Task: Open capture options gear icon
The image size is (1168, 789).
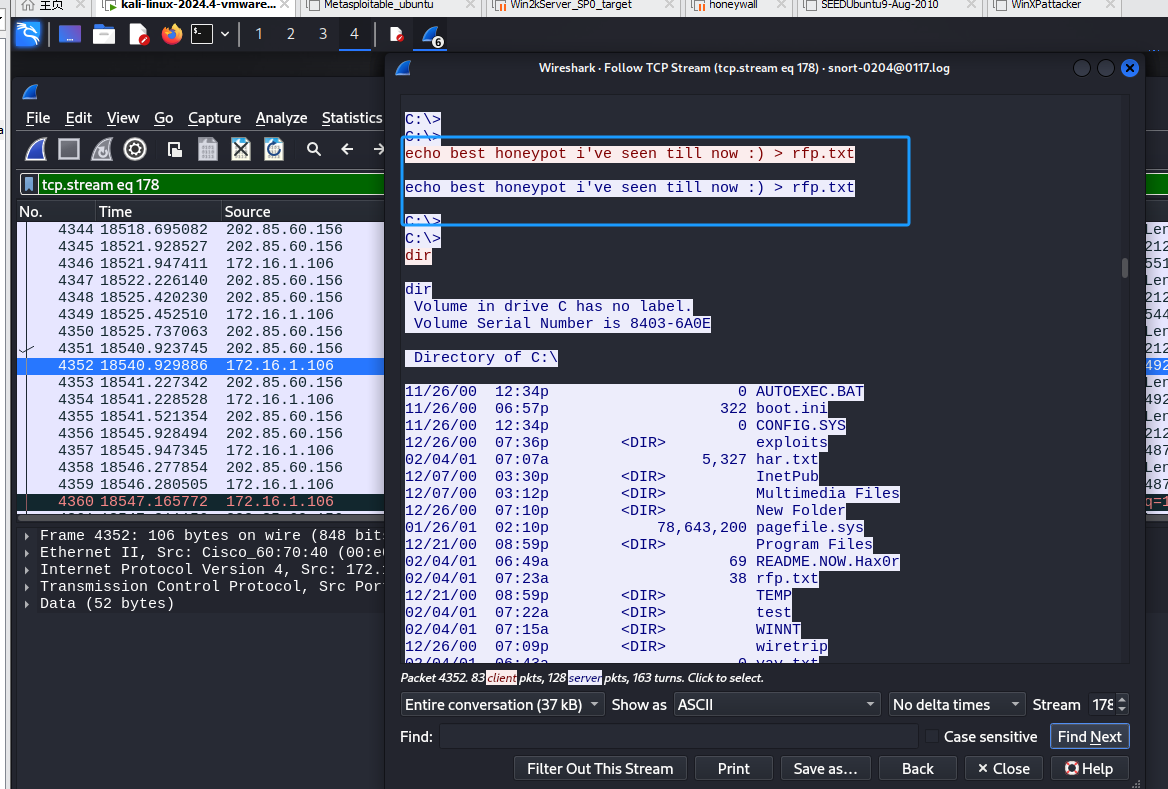Action: point(135,150)
